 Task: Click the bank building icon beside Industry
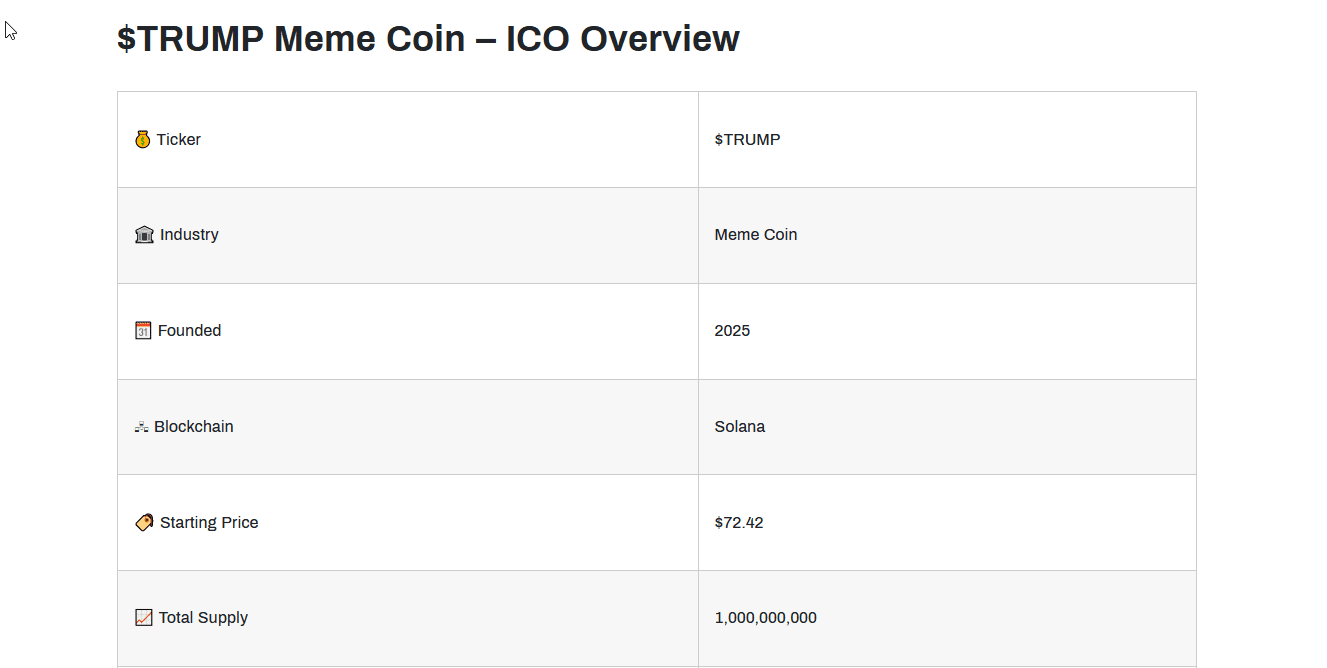tap(144, 235)
